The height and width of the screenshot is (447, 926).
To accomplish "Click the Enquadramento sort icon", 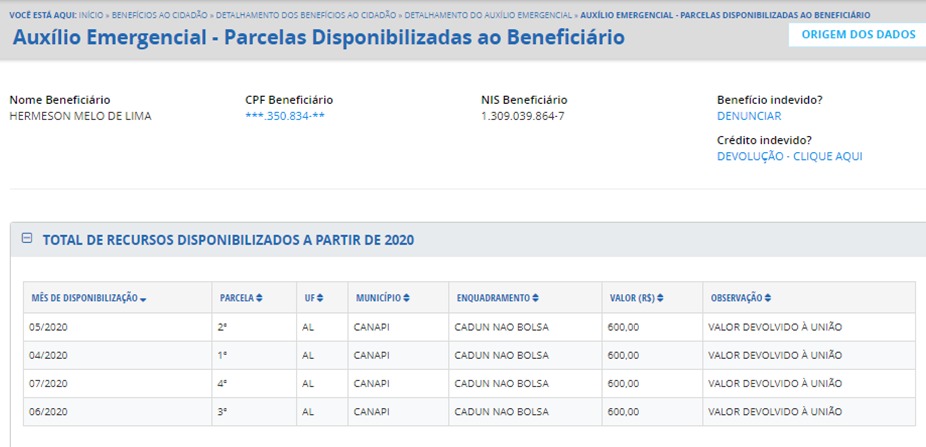I will point(536,298).
